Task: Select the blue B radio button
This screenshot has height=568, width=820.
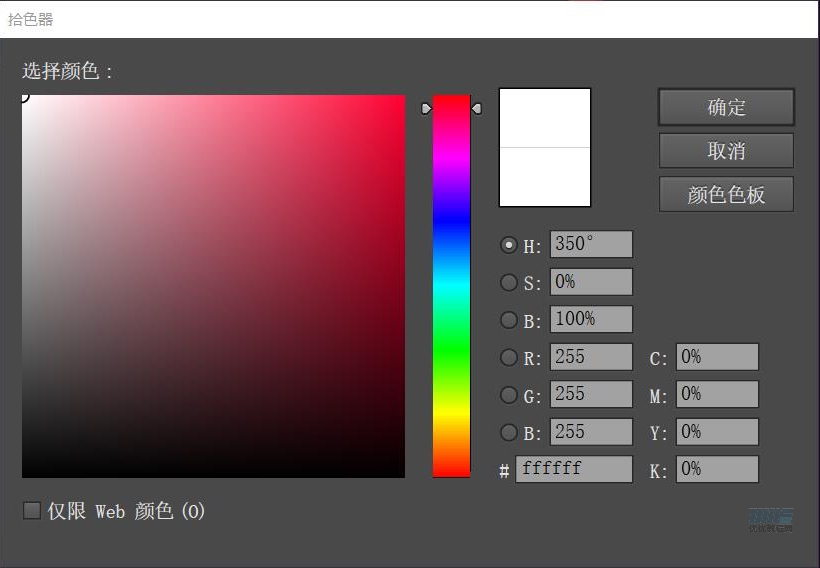Action: coord(509,432)
